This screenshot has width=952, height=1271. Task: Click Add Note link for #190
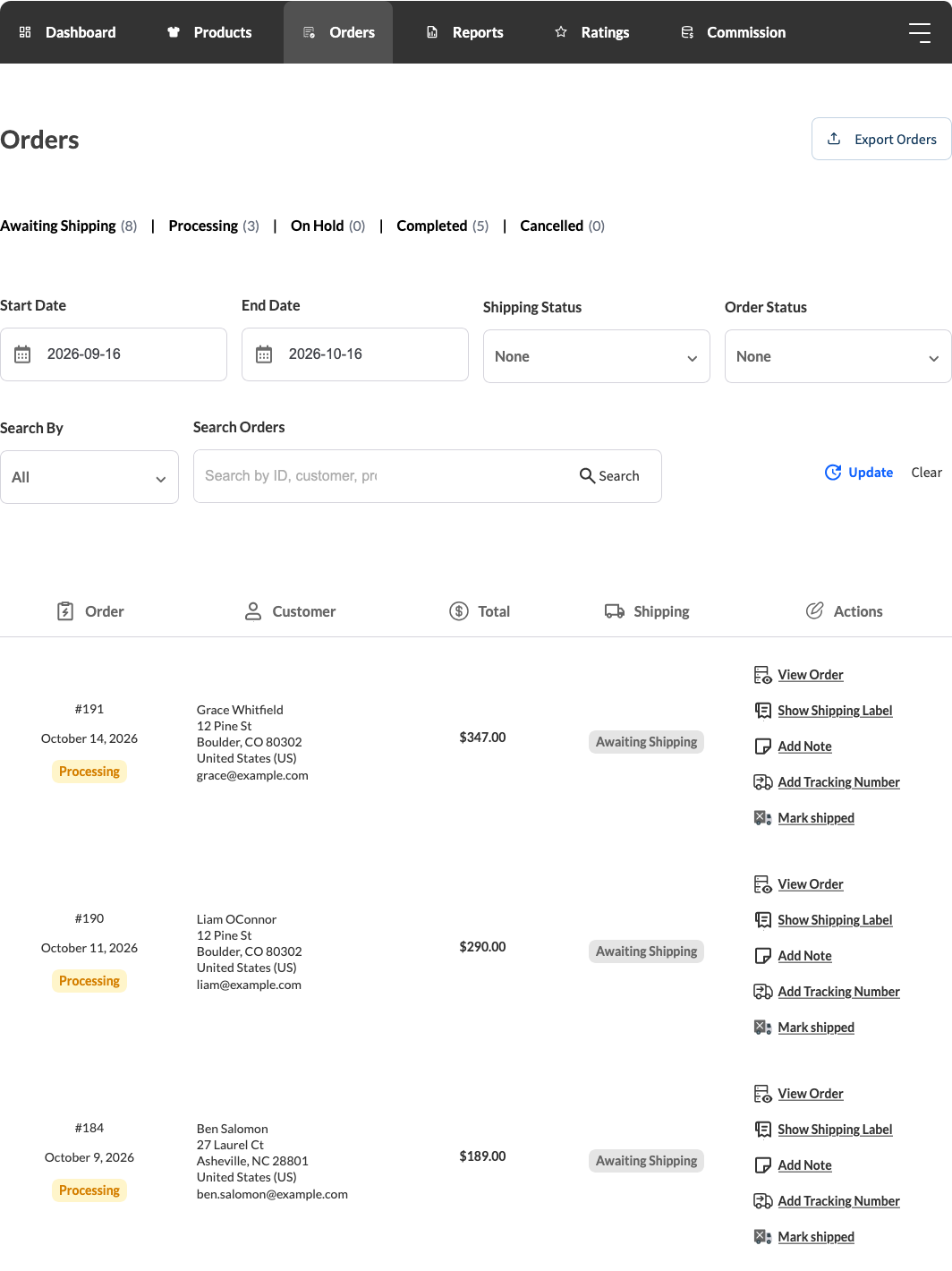tap(804, 956)
